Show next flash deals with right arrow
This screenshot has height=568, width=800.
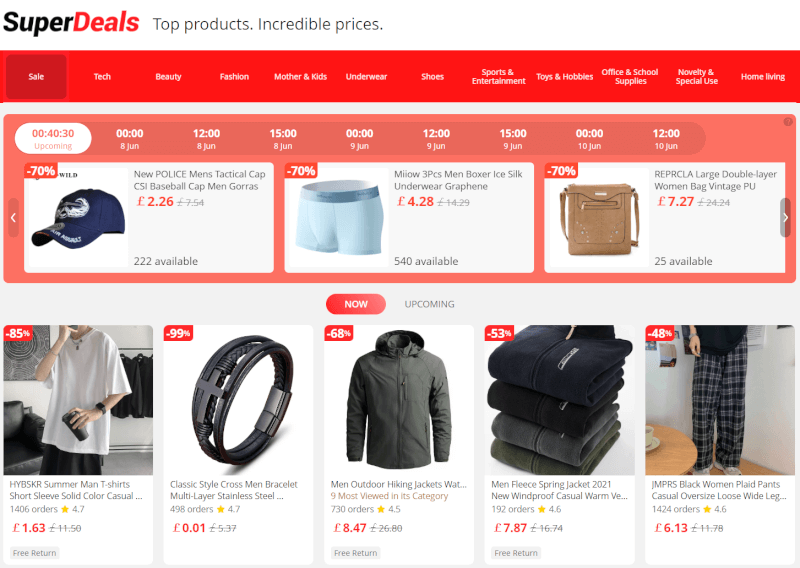click(785, 218)
